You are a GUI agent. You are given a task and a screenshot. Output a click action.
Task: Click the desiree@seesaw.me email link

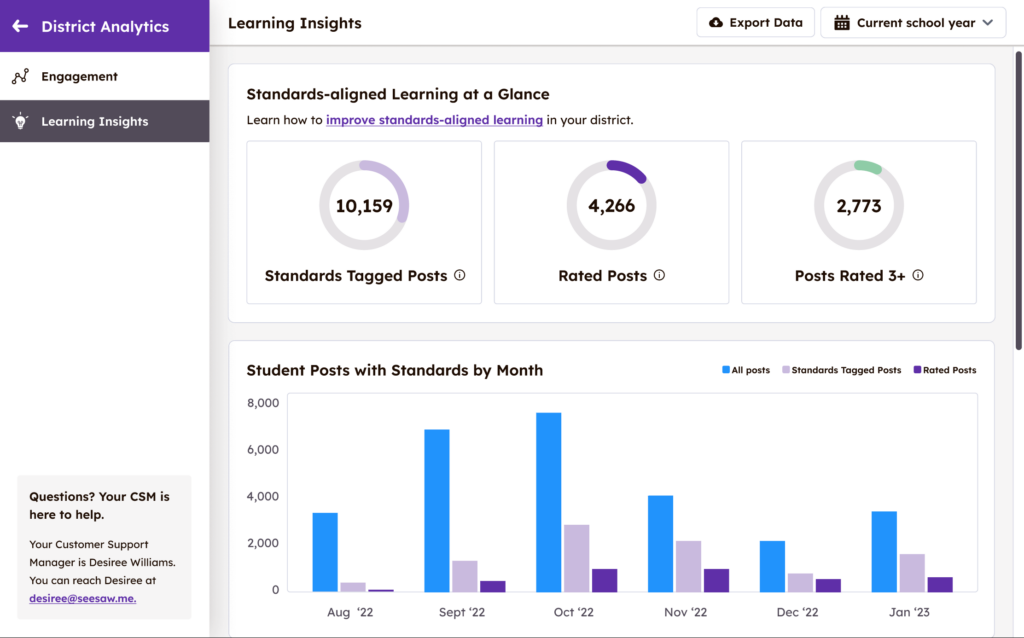(83, 598)
